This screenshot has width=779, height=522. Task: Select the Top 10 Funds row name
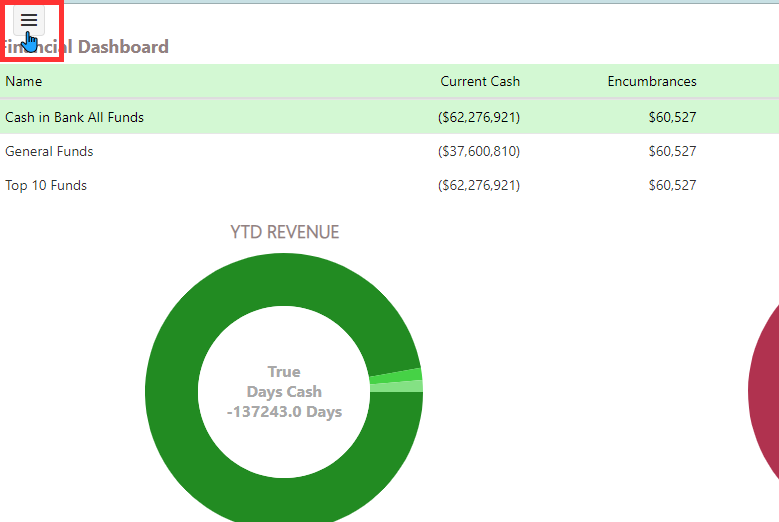point(46,185)
